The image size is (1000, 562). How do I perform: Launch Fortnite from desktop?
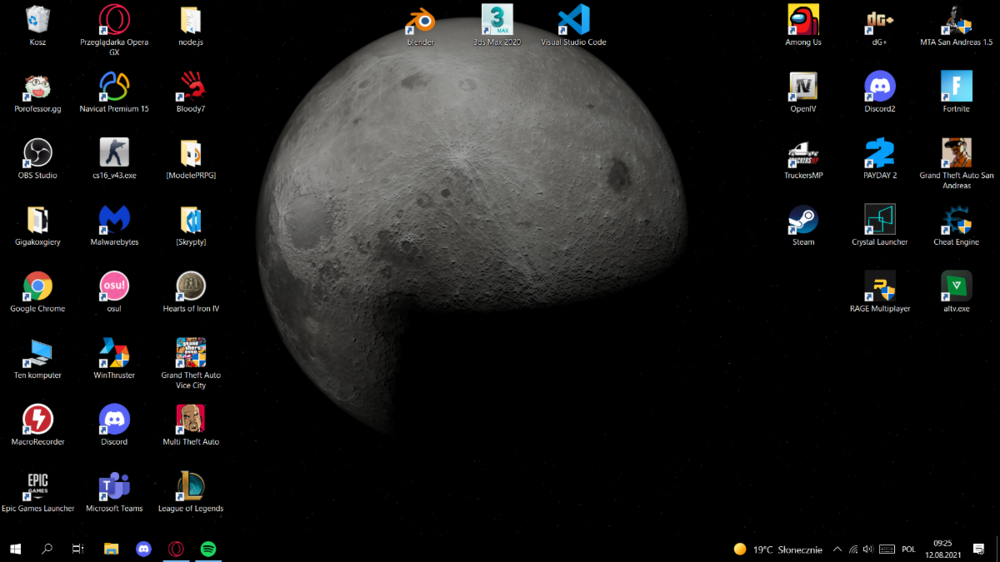tap(956, 93)
